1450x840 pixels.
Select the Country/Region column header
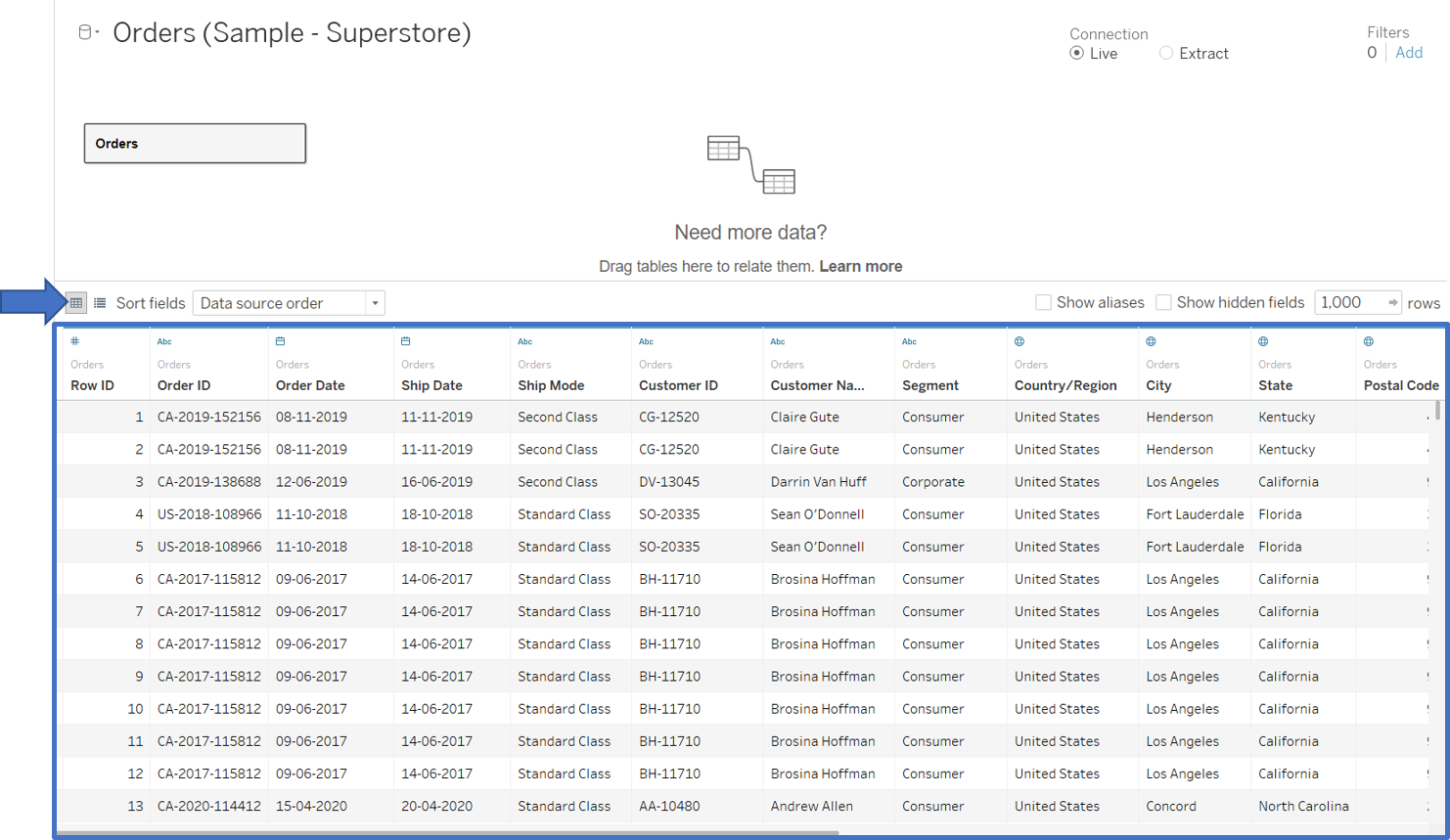point(1065,385)
